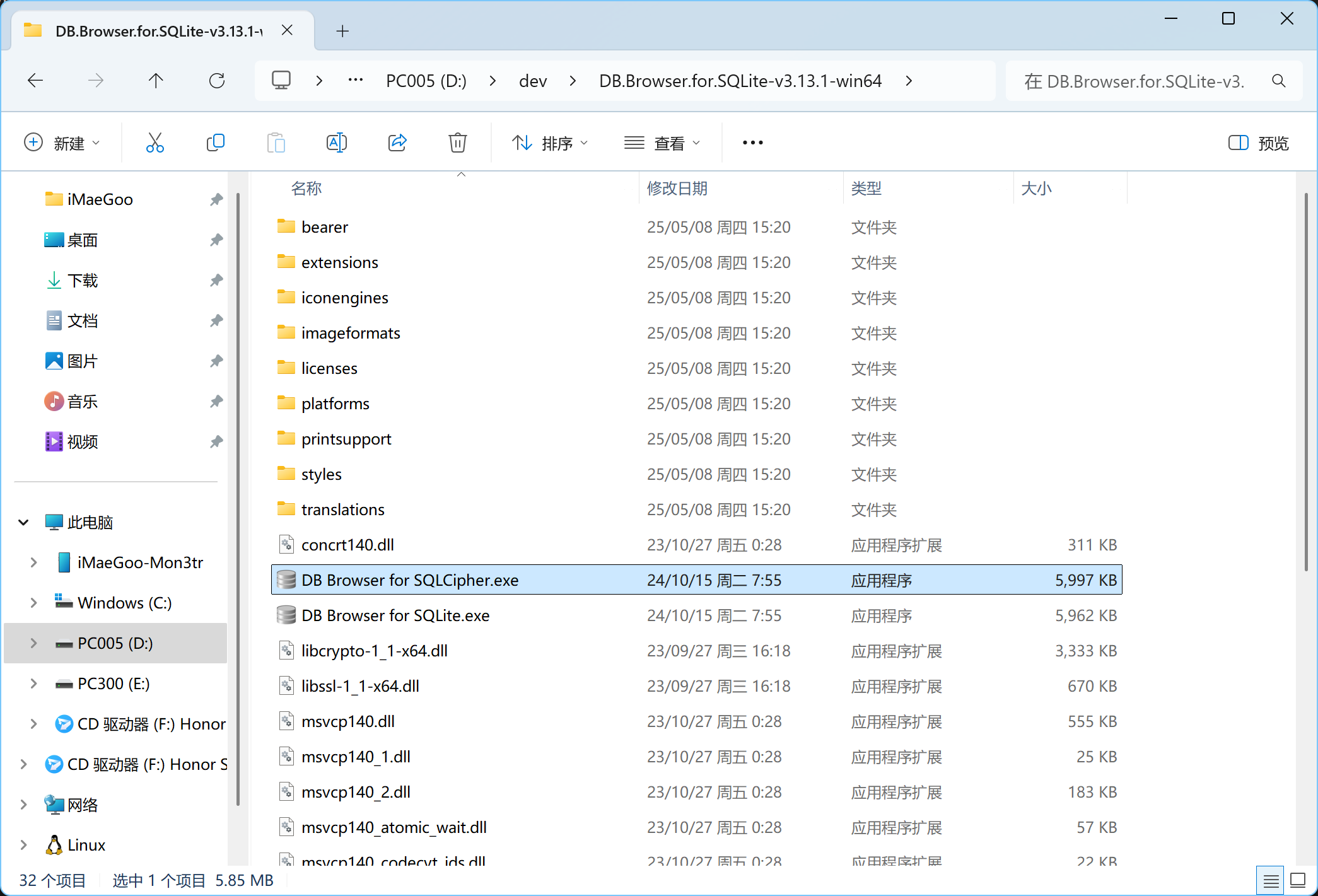1318x896 pixels.
Task: Expand the iMaeGoo-Mon3tr tree node
Action: point(33,562)
